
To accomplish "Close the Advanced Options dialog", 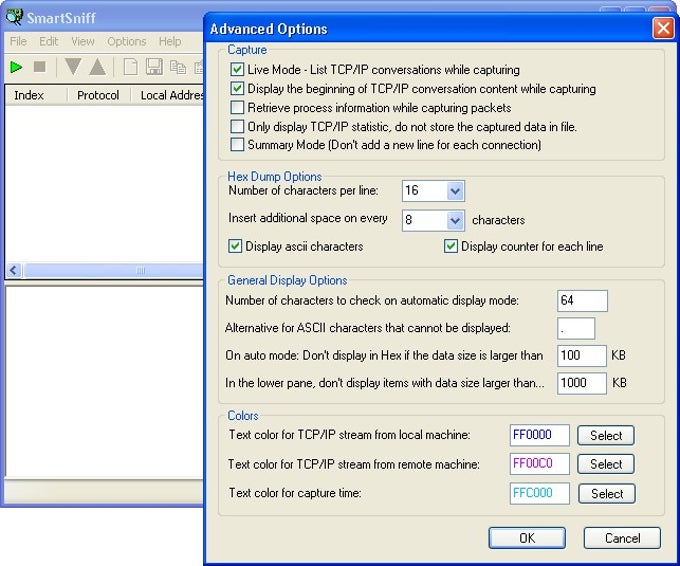I will click(x=664, y=28).
